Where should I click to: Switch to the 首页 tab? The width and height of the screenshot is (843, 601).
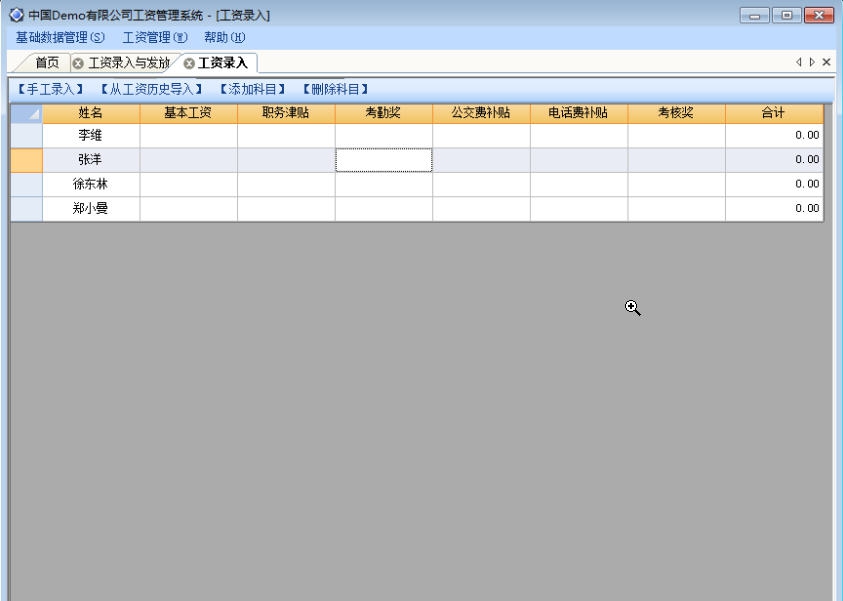point(47,63)
